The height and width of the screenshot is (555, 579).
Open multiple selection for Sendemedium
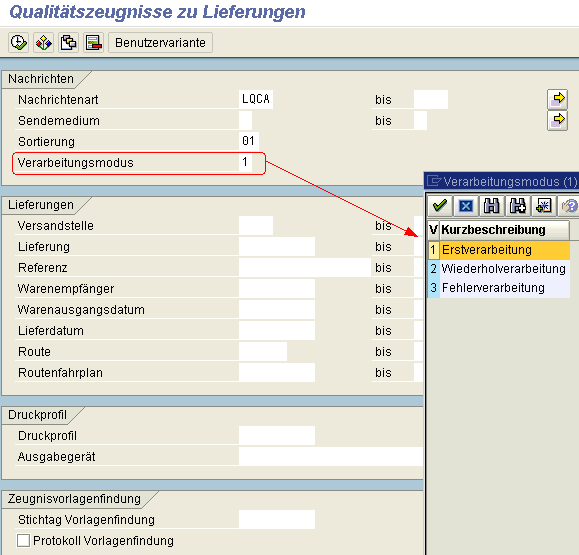[557, 120]
